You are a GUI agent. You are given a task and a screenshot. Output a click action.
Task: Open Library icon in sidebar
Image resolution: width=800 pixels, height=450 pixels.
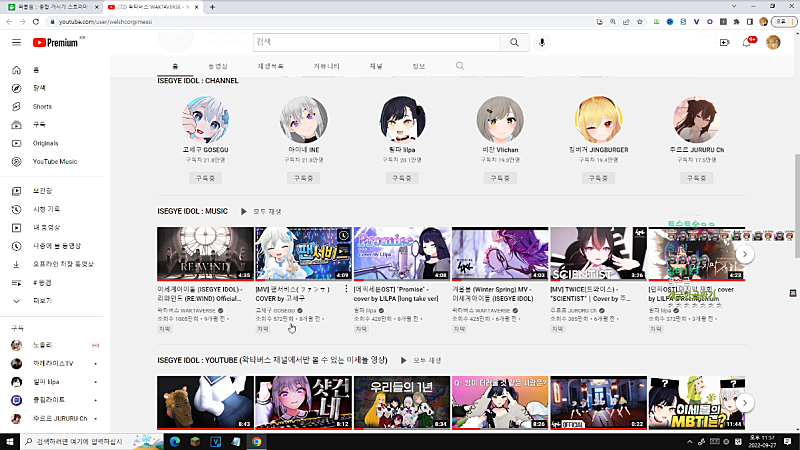click(x=16, y=191)
